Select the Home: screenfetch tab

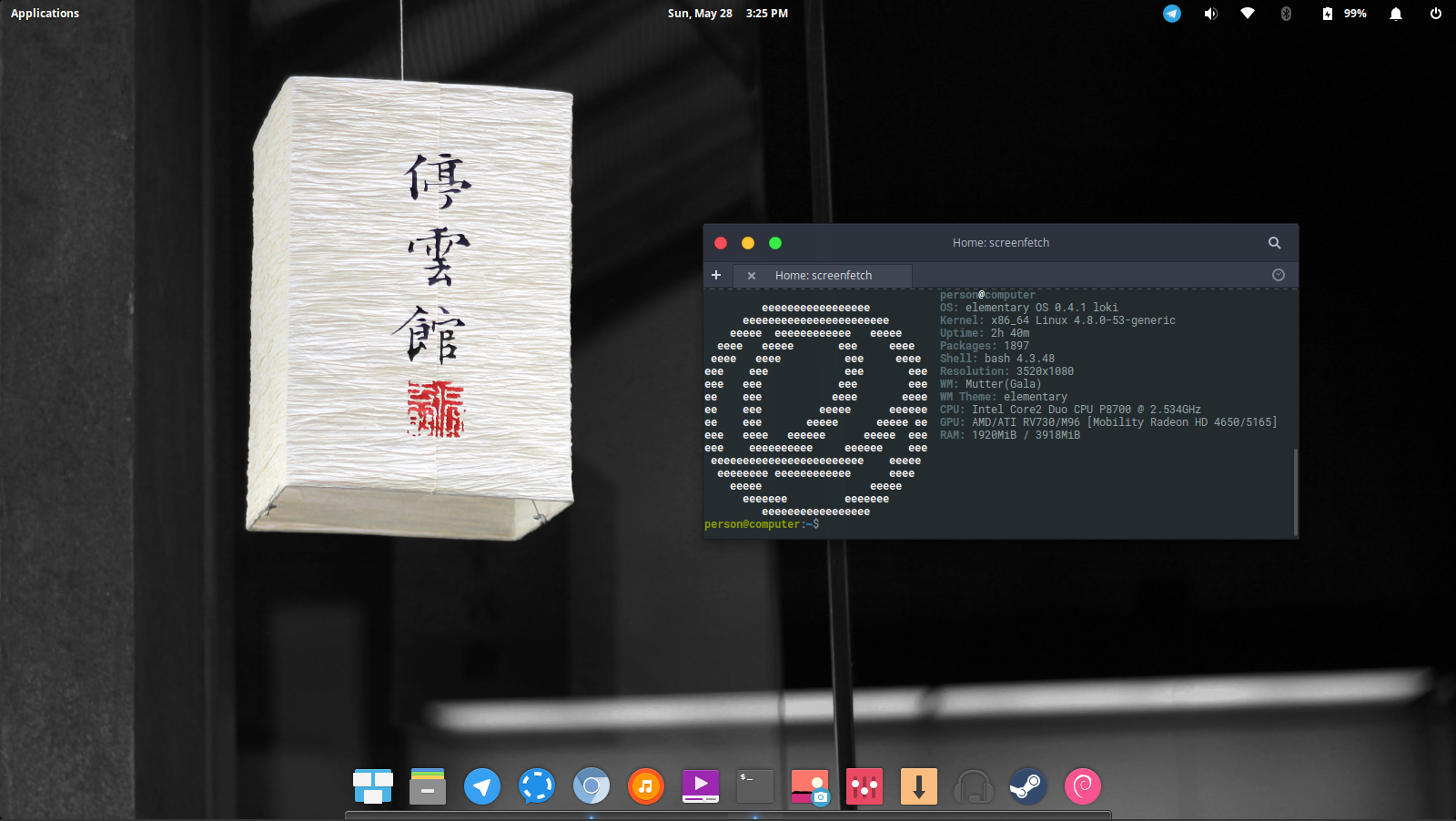[823, 276]
